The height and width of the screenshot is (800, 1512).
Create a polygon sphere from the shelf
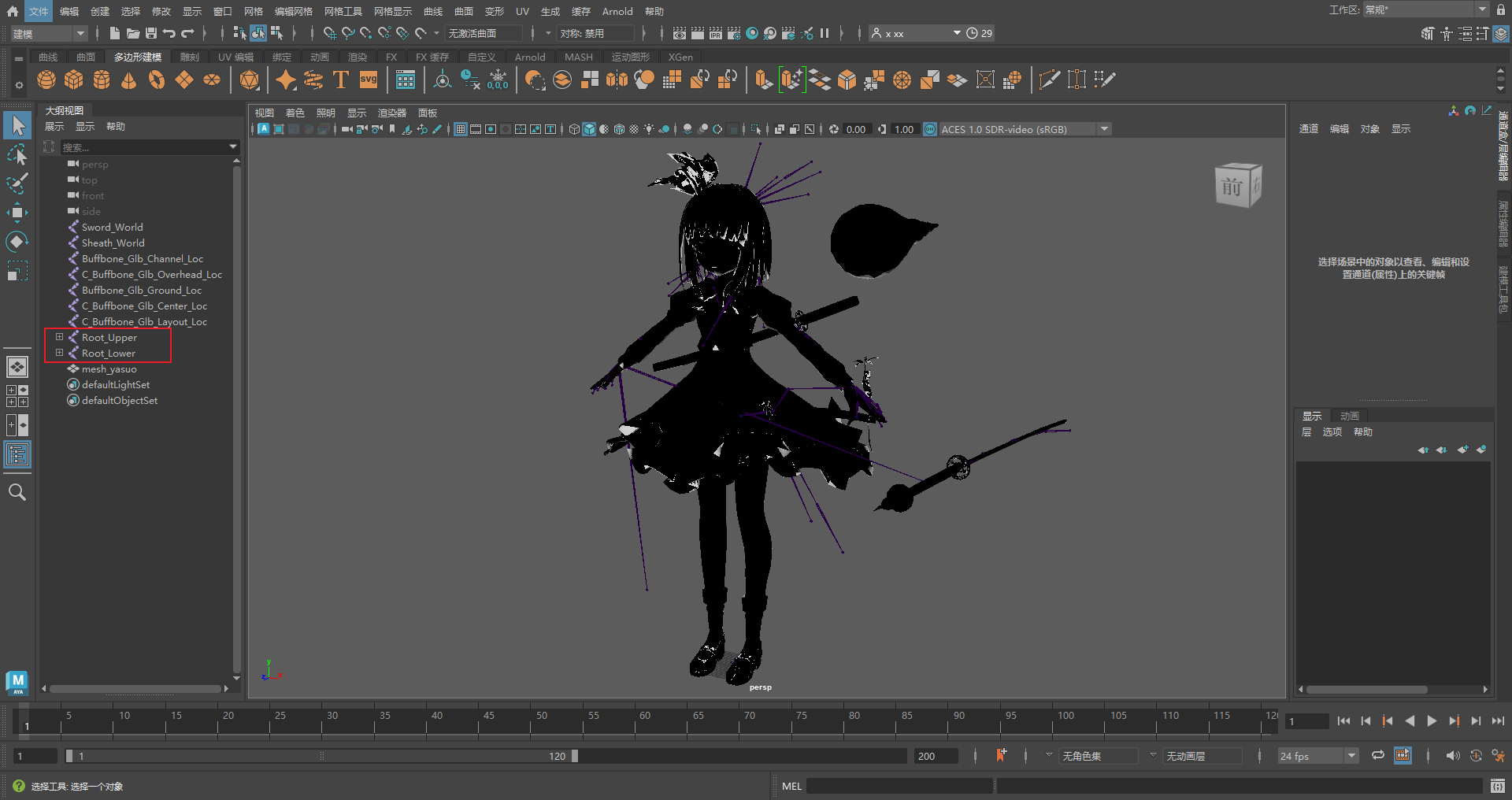pos(46,80)
